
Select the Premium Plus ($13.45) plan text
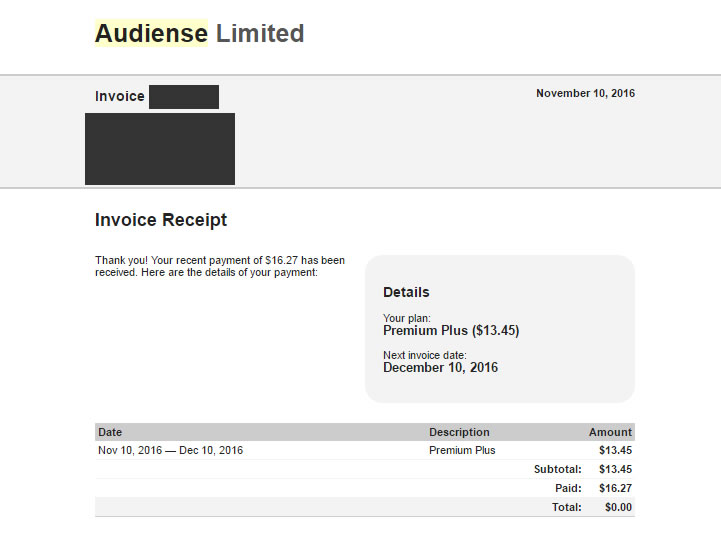click(451, 331)
